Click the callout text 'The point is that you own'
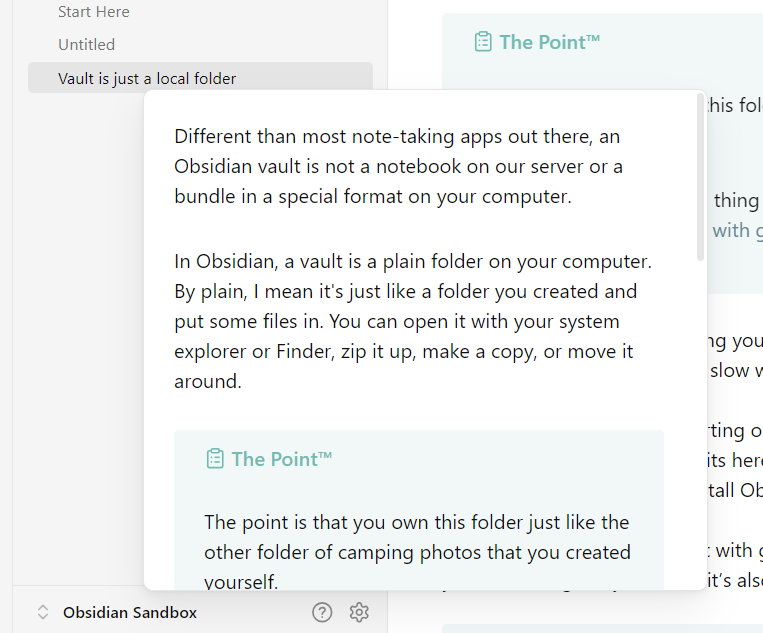 pos(417,551)
